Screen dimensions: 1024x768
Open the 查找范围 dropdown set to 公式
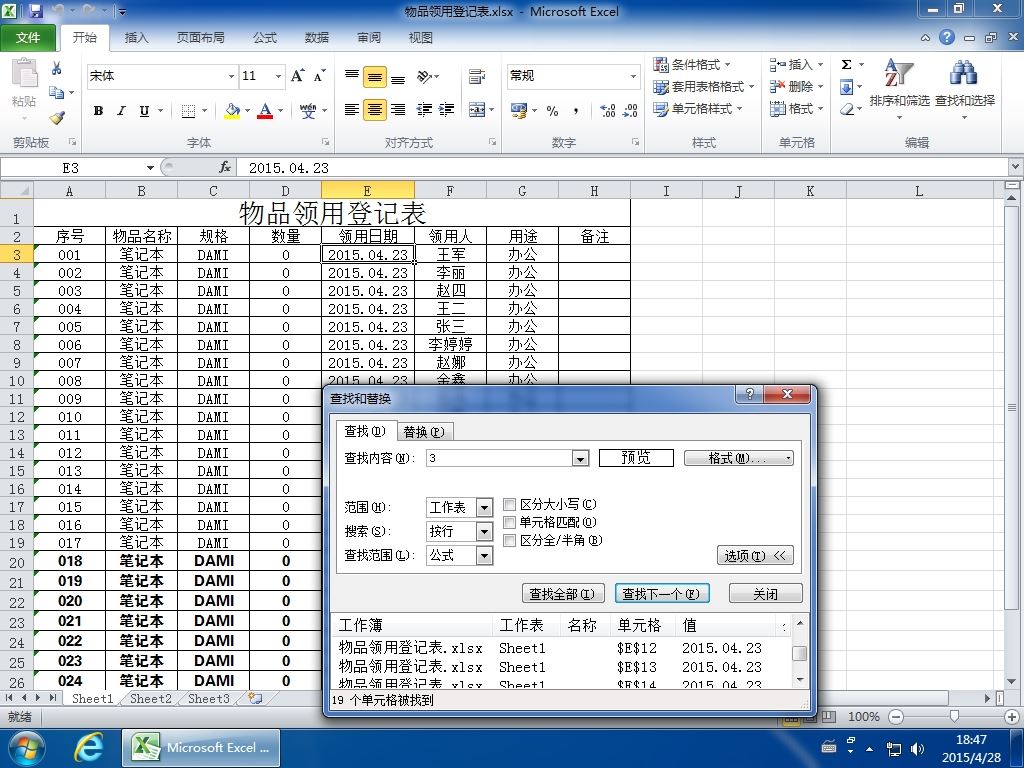coord(485,556)
